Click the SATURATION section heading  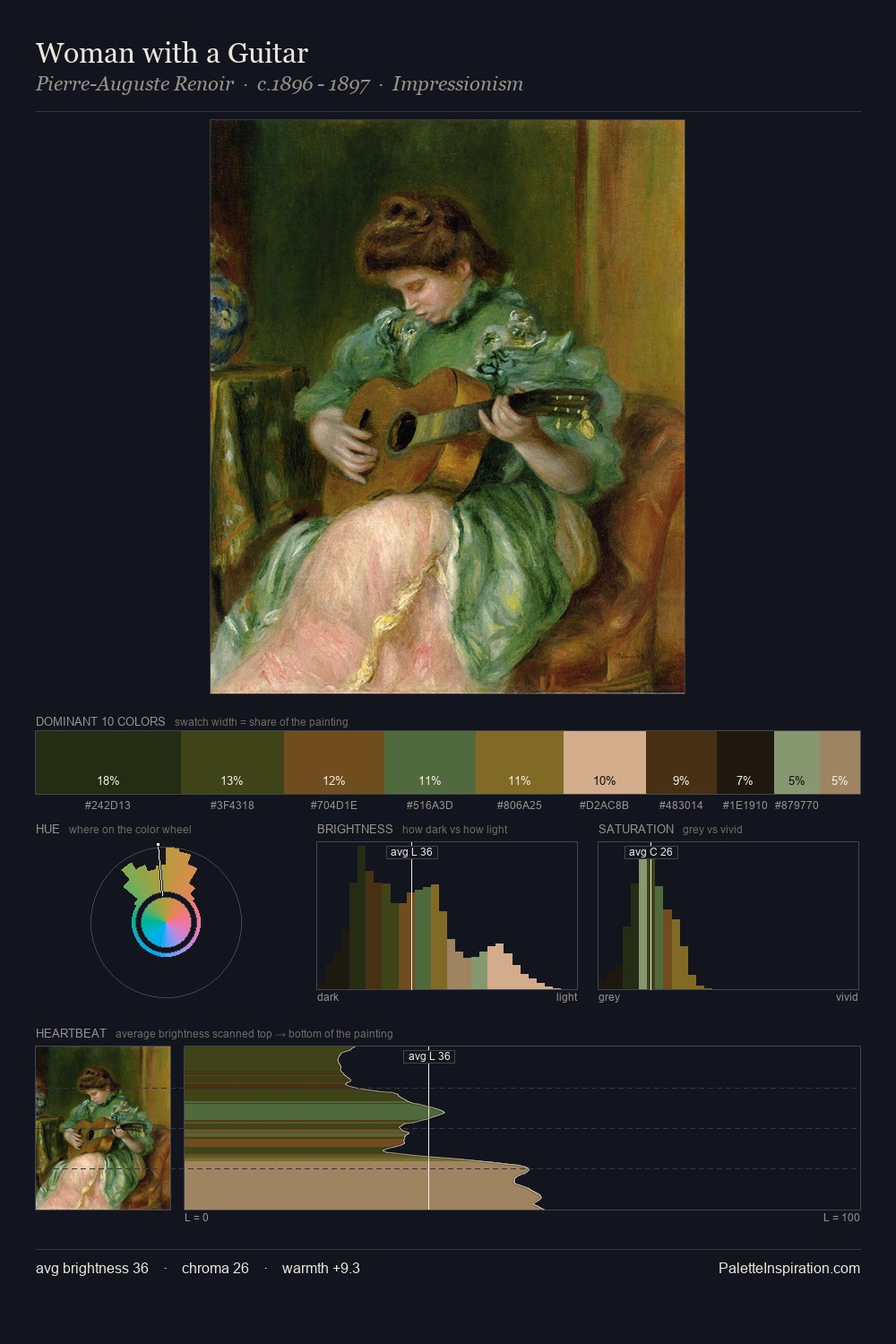[636, 829]
